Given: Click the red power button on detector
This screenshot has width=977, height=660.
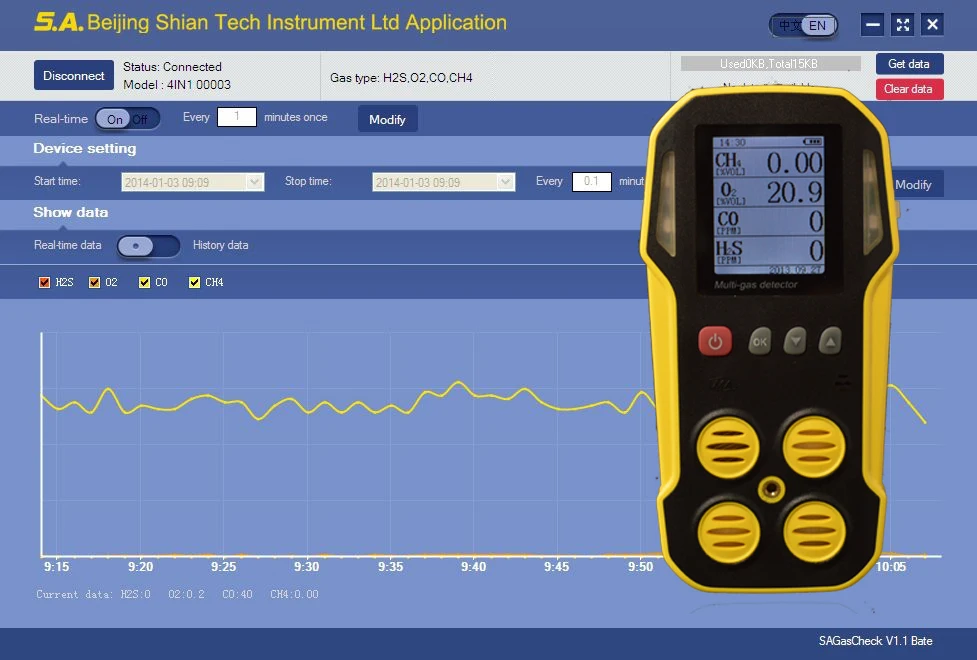Looking at the screenshot, I should 715,341.
